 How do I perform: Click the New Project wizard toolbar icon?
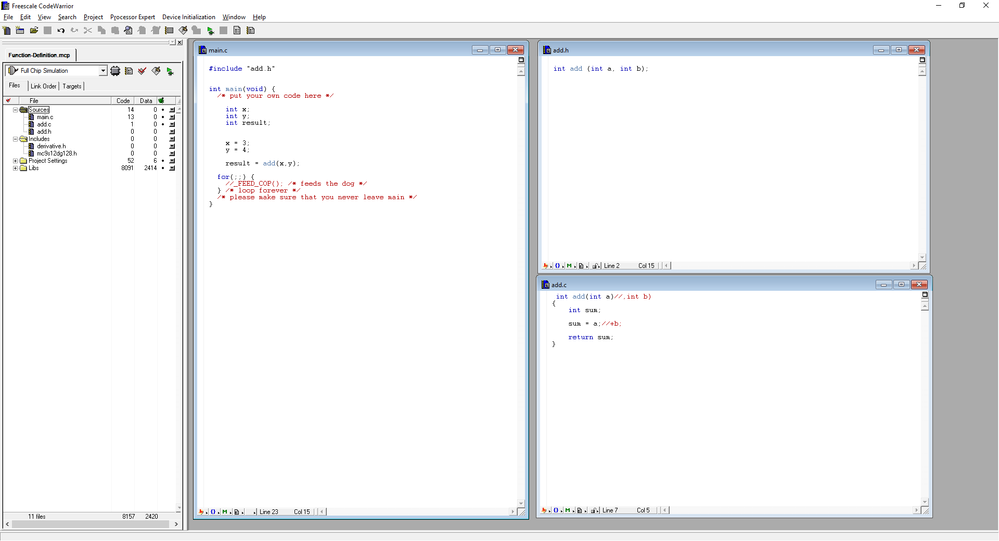click(x=20, y=30)
